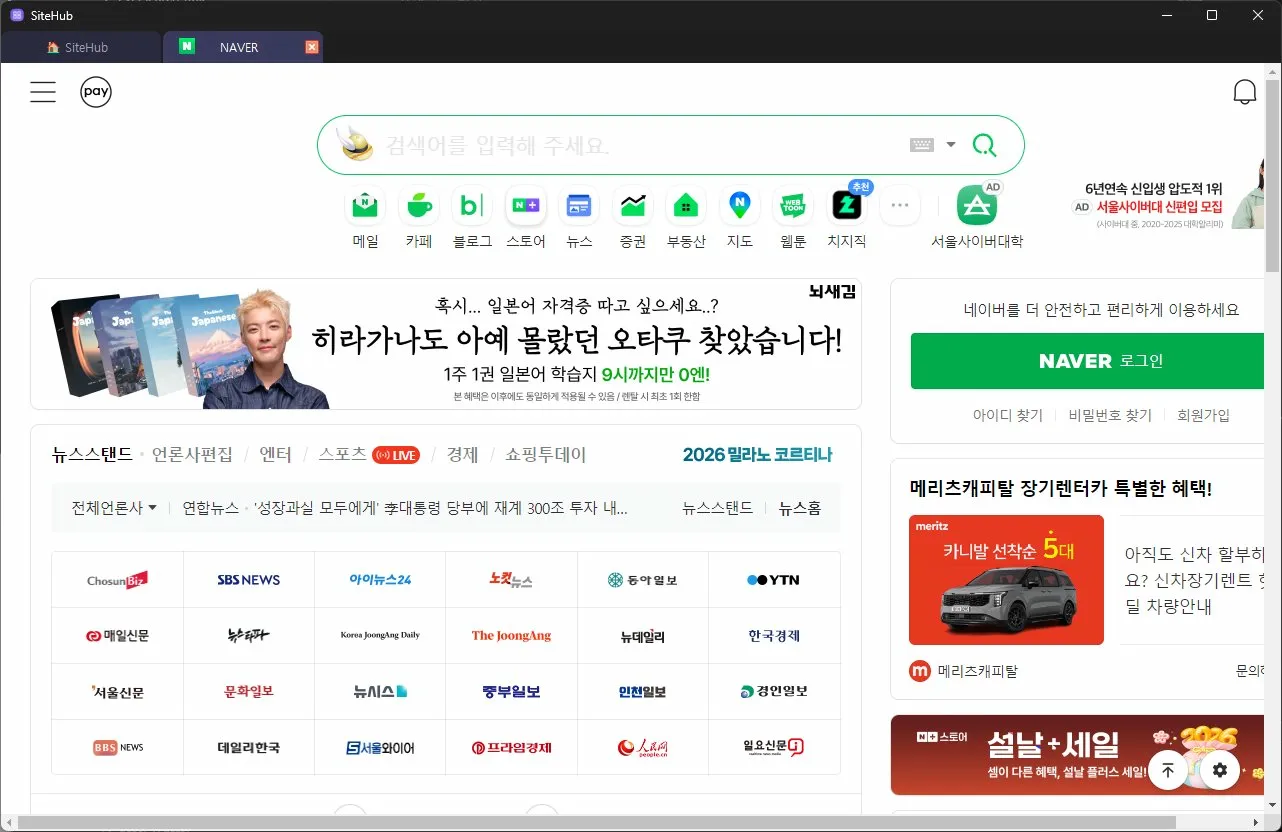Open settings via the gear icon

click(x=1218, y=770)
